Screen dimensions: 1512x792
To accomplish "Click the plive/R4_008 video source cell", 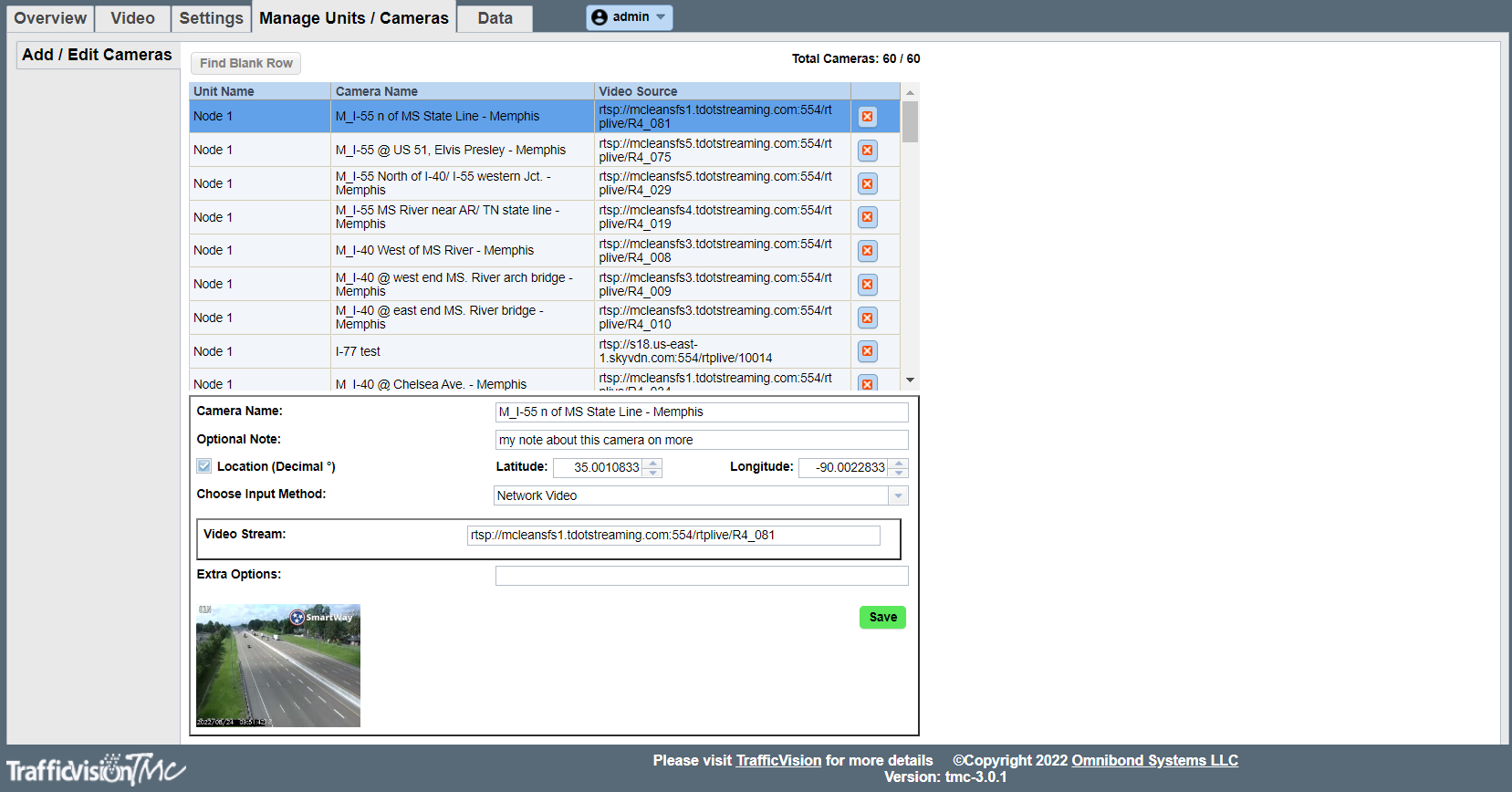I will tap(723, 250).
